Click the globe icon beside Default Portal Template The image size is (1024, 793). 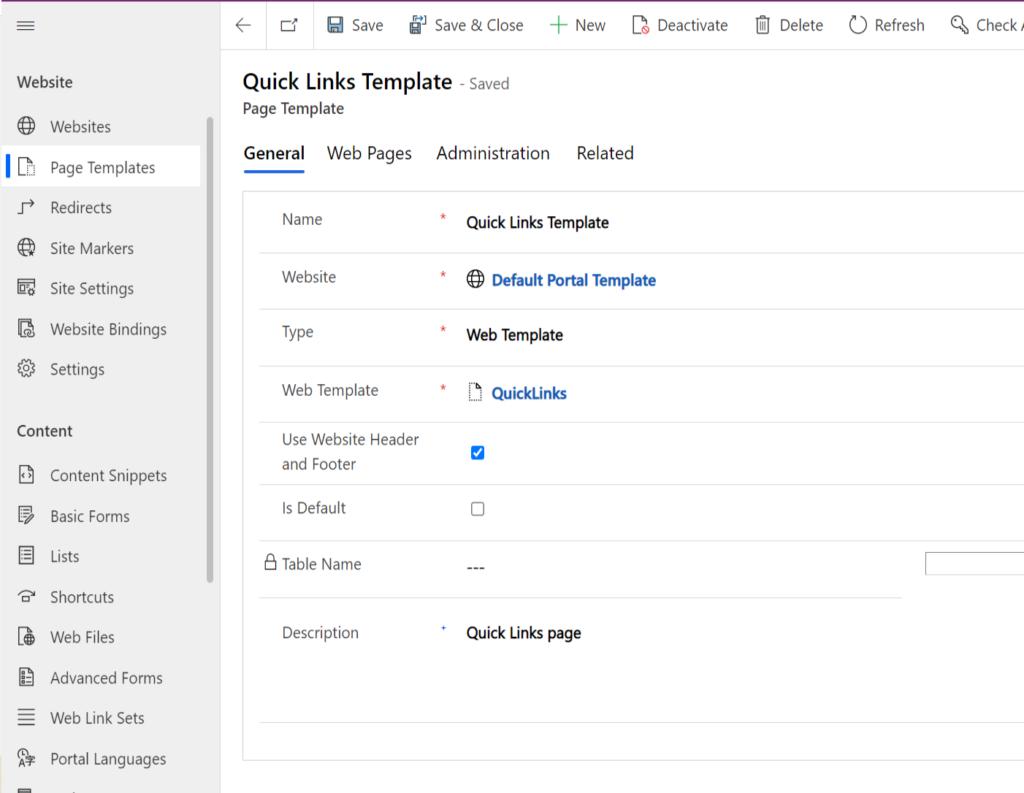coord(475,279)
